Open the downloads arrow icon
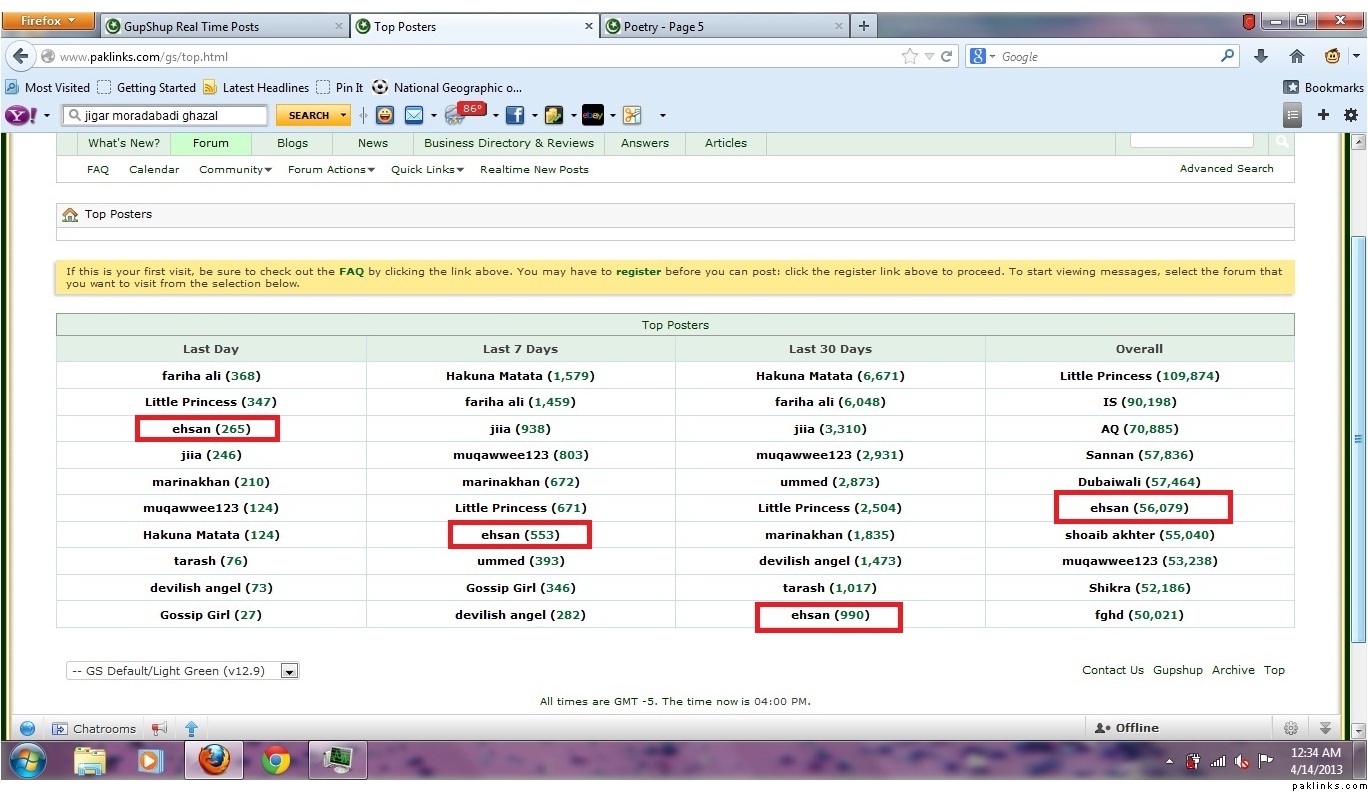 click(x=1261, y=56)
